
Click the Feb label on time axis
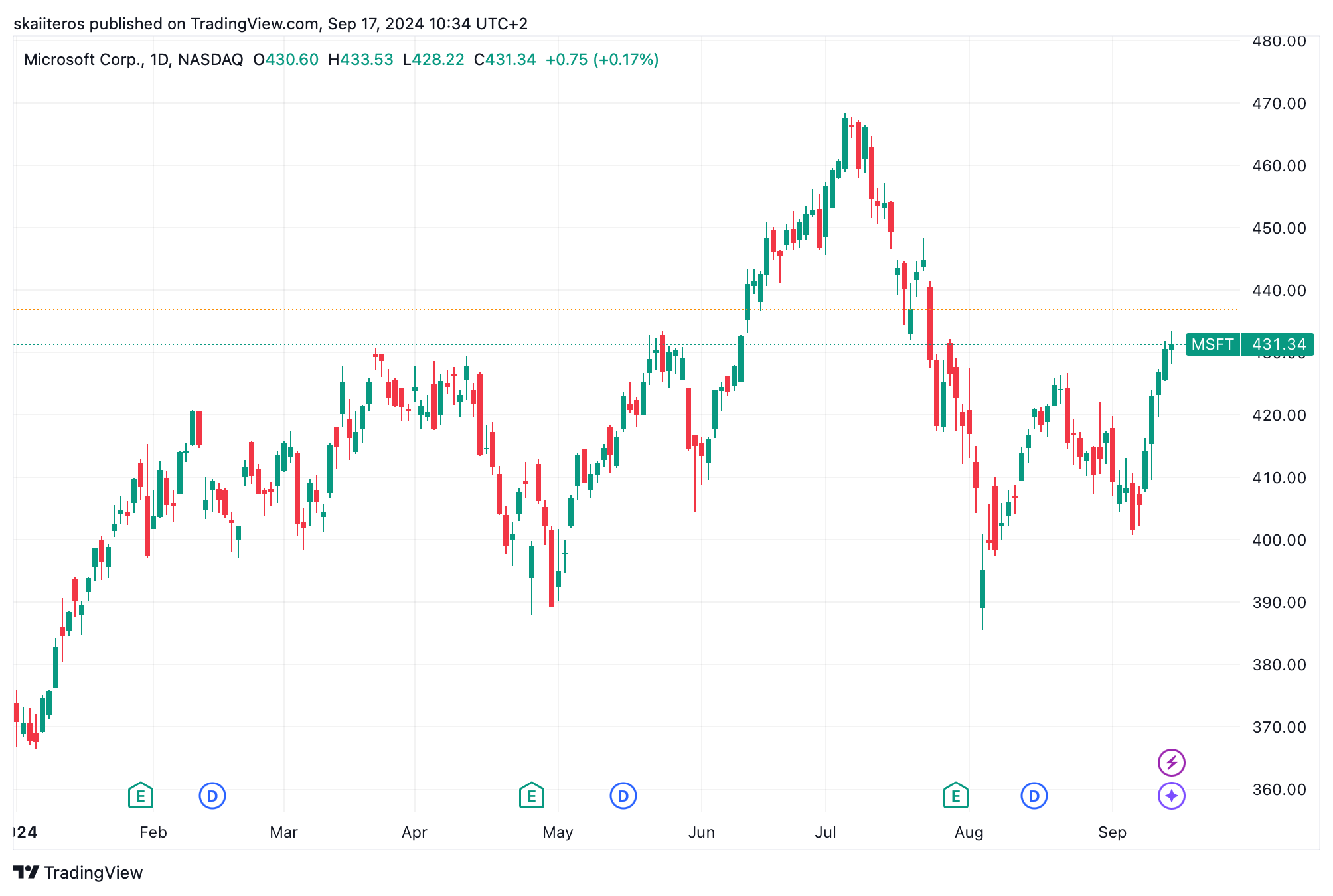[153, 832]
